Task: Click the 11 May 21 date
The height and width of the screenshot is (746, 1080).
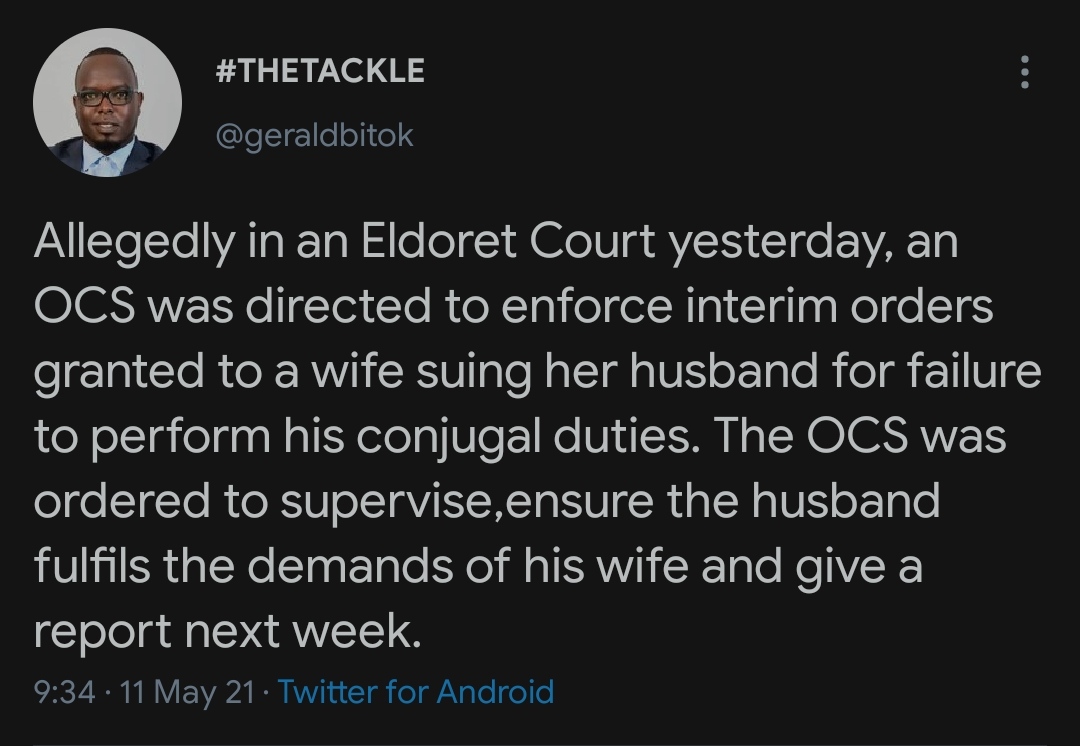Action: tap(187, 692)
